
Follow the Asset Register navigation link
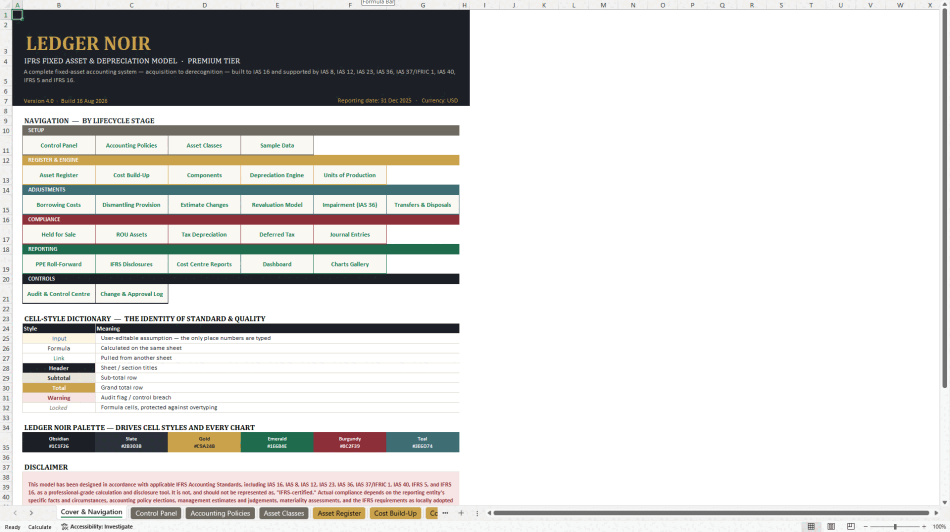click(x=59, y=175)
